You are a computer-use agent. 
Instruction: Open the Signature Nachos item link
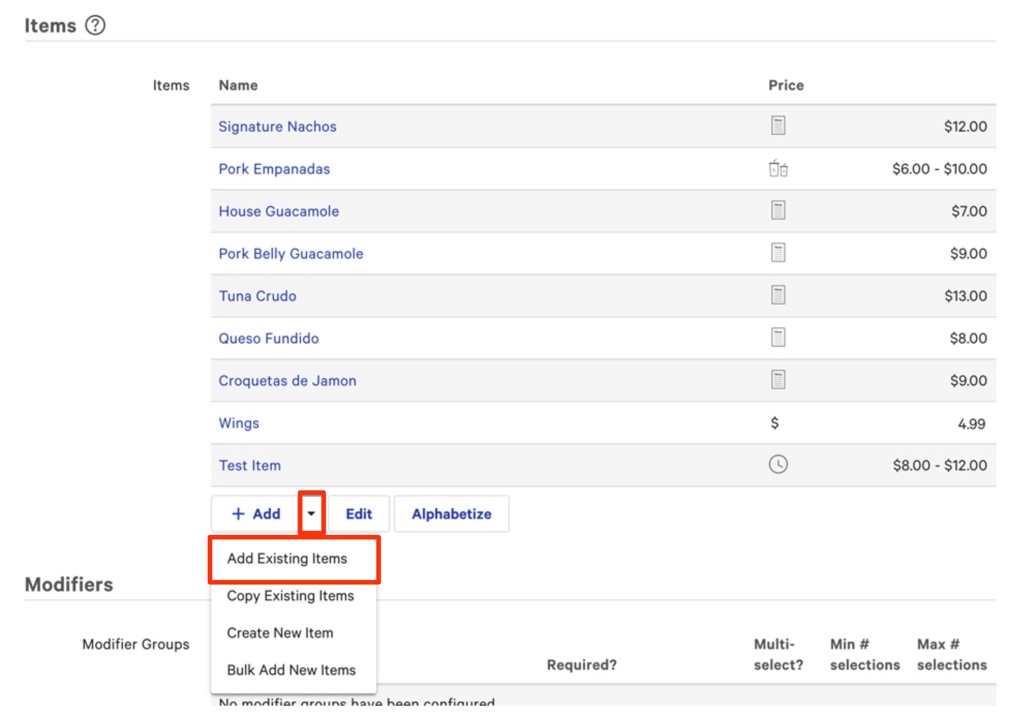(x=277, y=127)
